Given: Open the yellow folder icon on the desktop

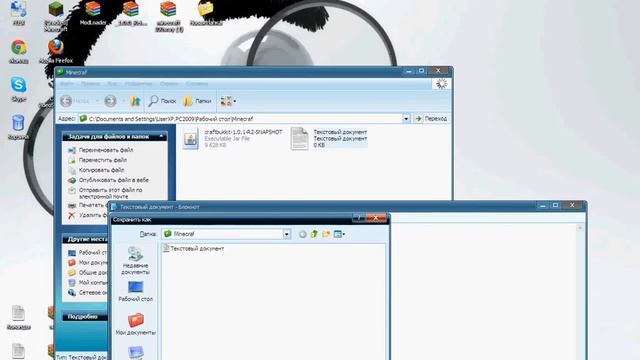Looking at the screenshot, I should [206, 12].
